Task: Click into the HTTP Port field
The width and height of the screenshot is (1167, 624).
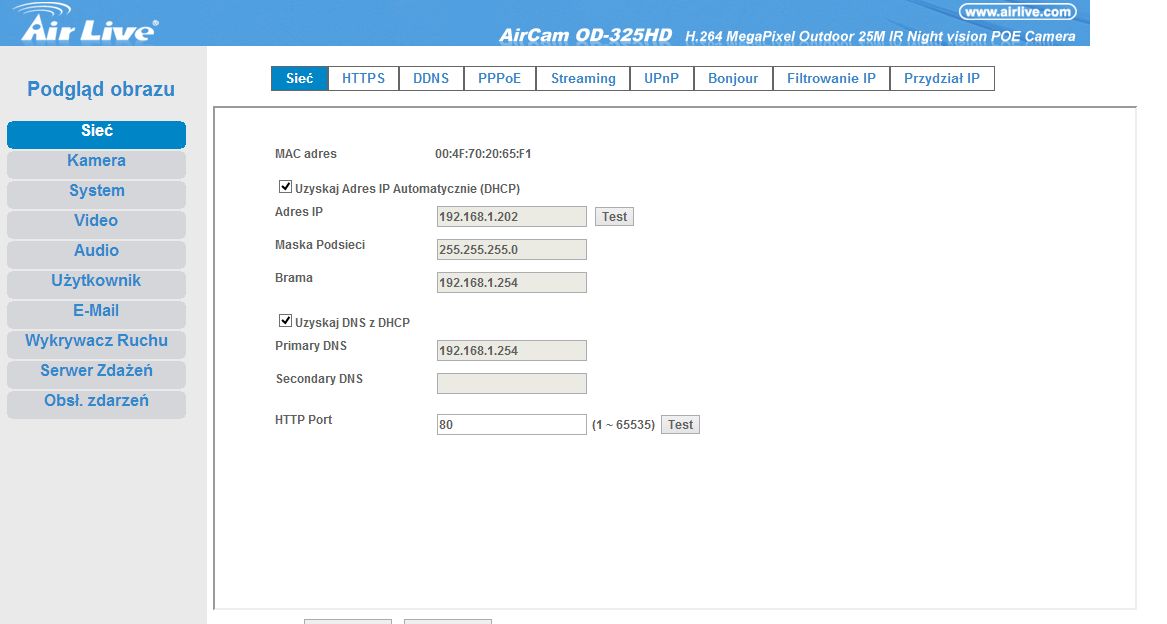Action: 511,425
